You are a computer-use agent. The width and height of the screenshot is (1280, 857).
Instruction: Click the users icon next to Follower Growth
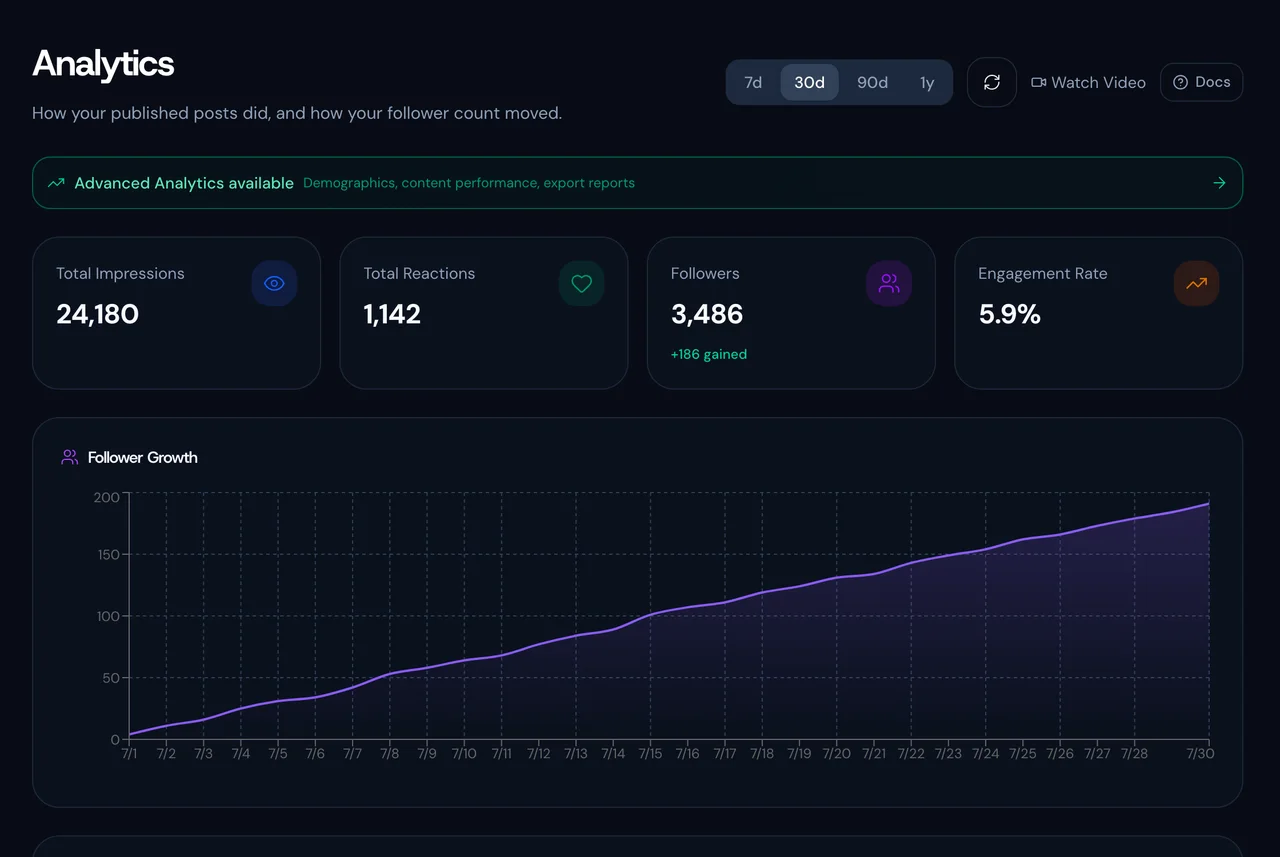pyautogui.click(x=69, y=457)
